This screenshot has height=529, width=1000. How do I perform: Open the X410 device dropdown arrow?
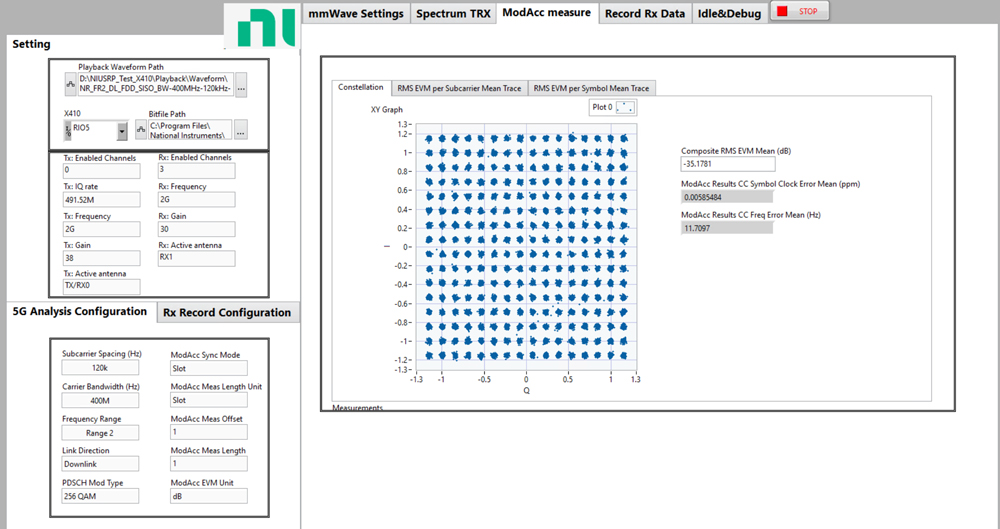pos(122,130)
